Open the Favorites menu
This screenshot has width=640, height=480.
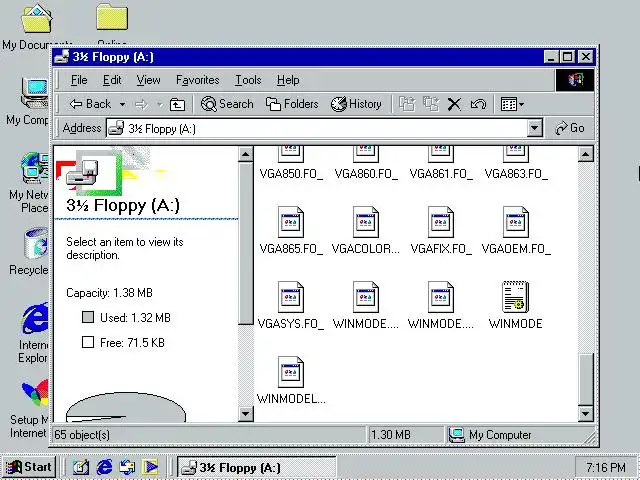[198, 80]
